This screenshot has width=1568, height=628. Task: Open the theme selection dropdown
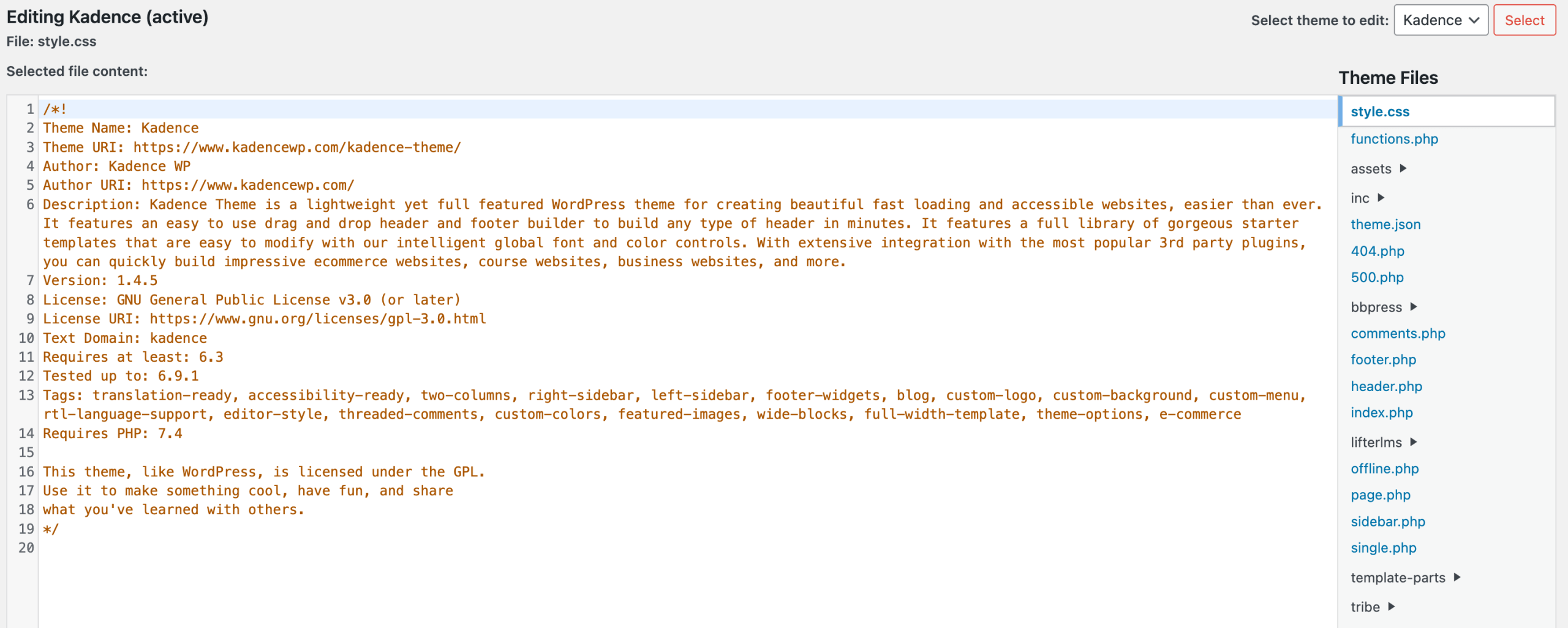[x=1441, y=20]
